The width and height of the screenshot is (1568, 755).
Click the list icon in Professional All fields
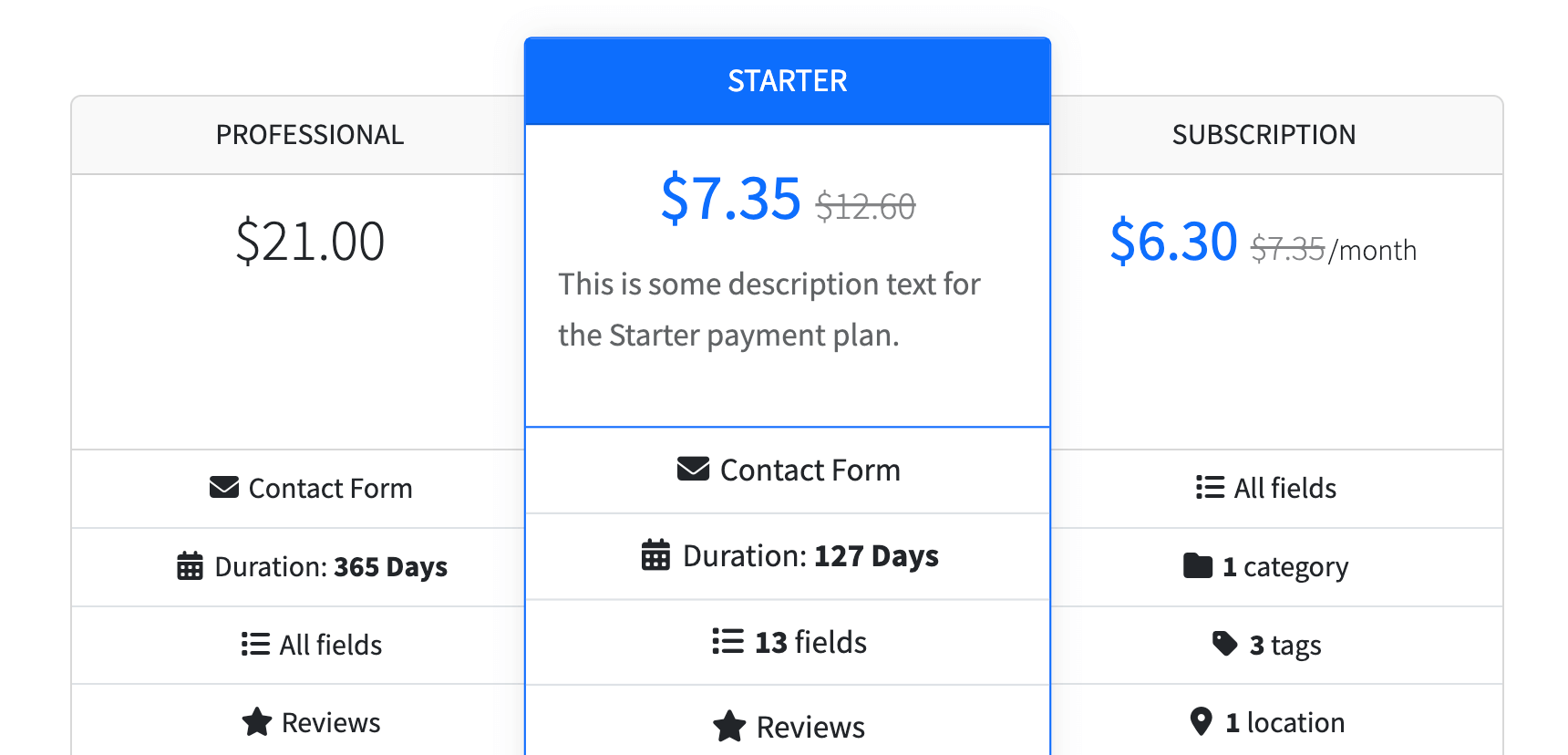coord(255,645)
